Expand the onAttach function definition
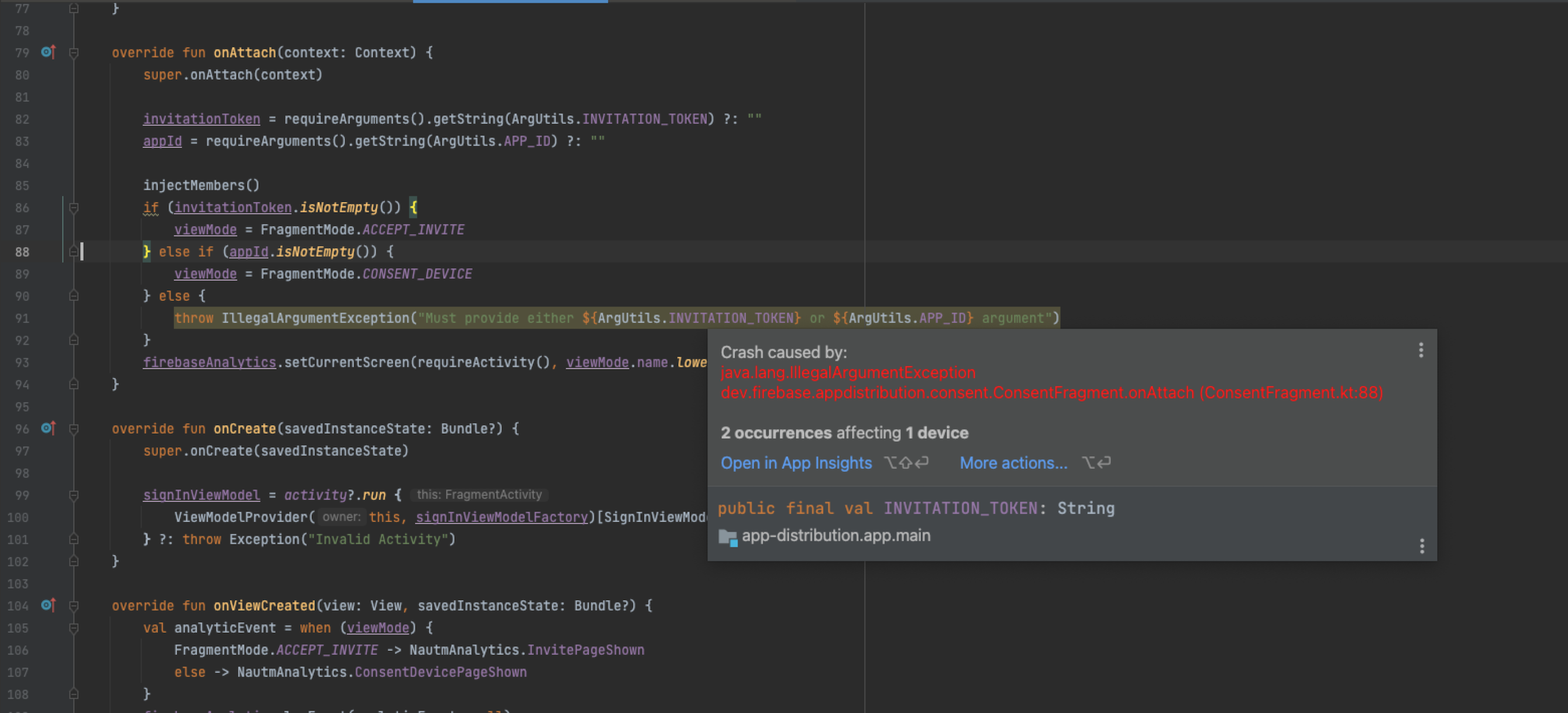This screenshot has height=713, width=1568. coord(75,52)
